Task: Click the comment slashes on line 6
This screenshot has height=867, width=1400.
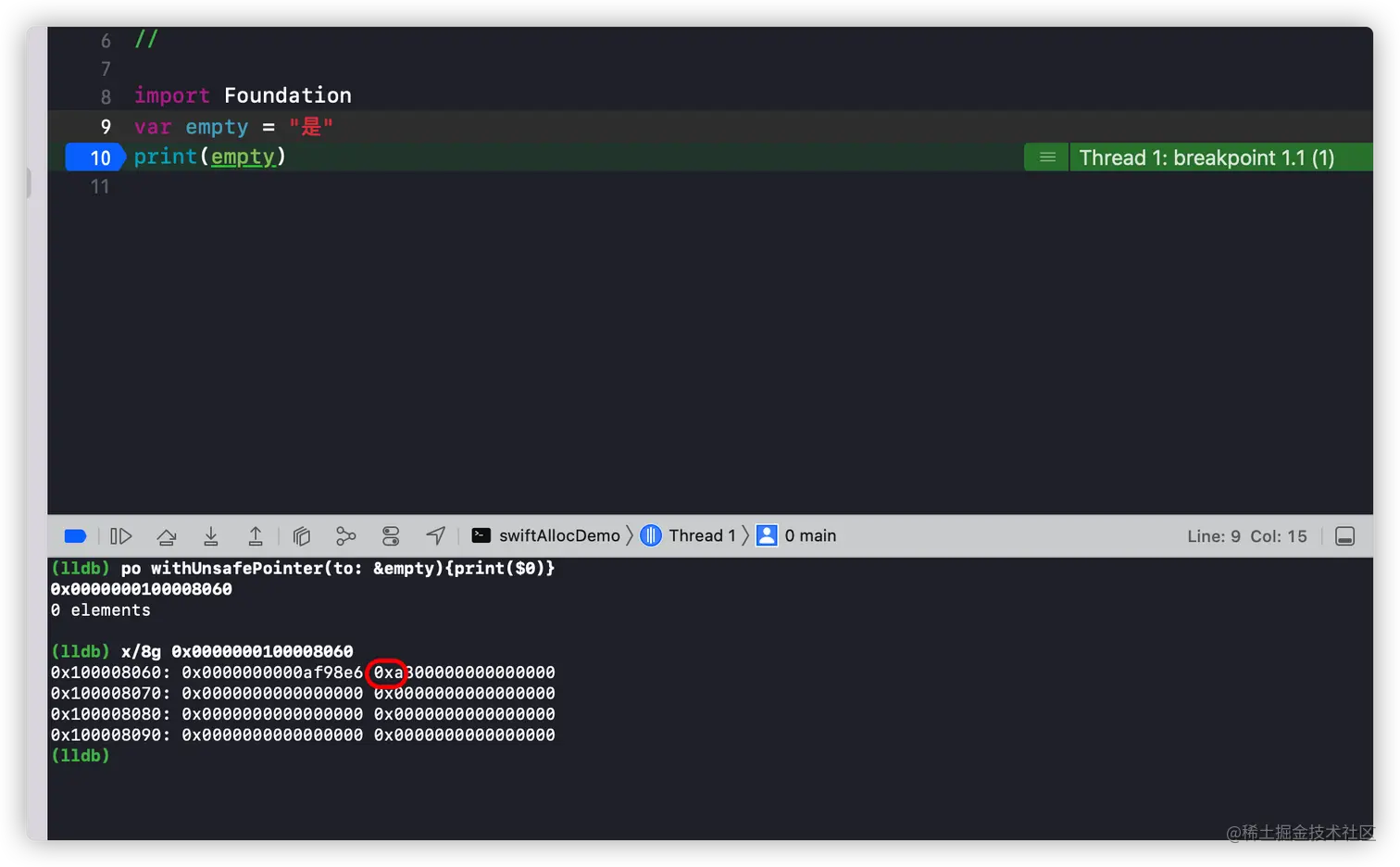Action: [146, 39]
